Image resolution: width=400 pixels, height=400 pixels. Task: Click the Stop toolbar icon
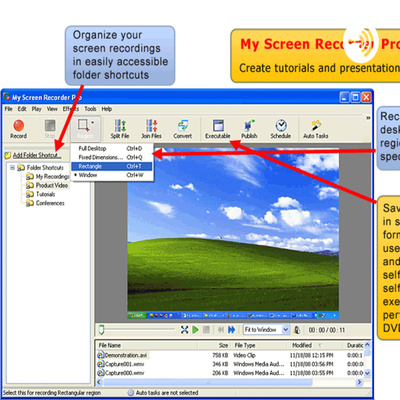50,126
